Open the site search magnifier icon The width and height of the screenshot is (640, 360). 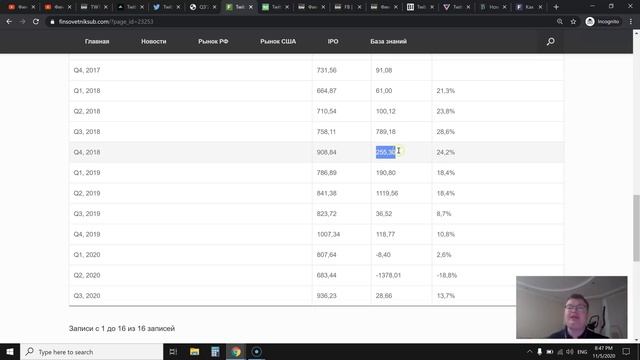[x=551, y=41]
